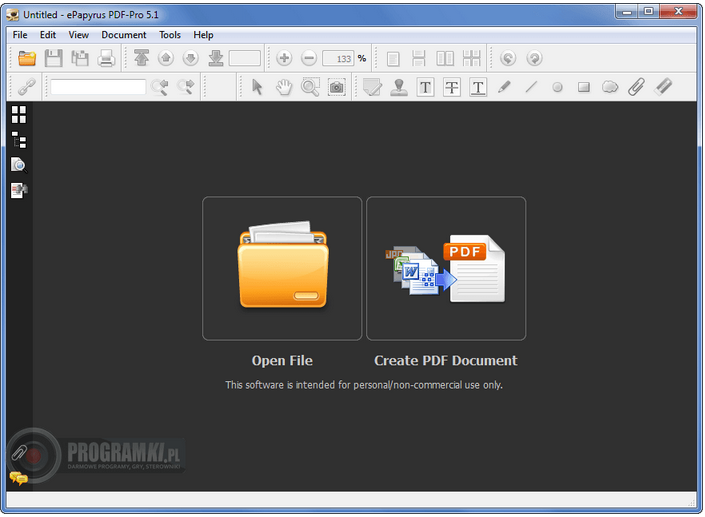705x517 pixels.
Task: Click the Print toolbar icon
Action: click(x=106, y=58)
